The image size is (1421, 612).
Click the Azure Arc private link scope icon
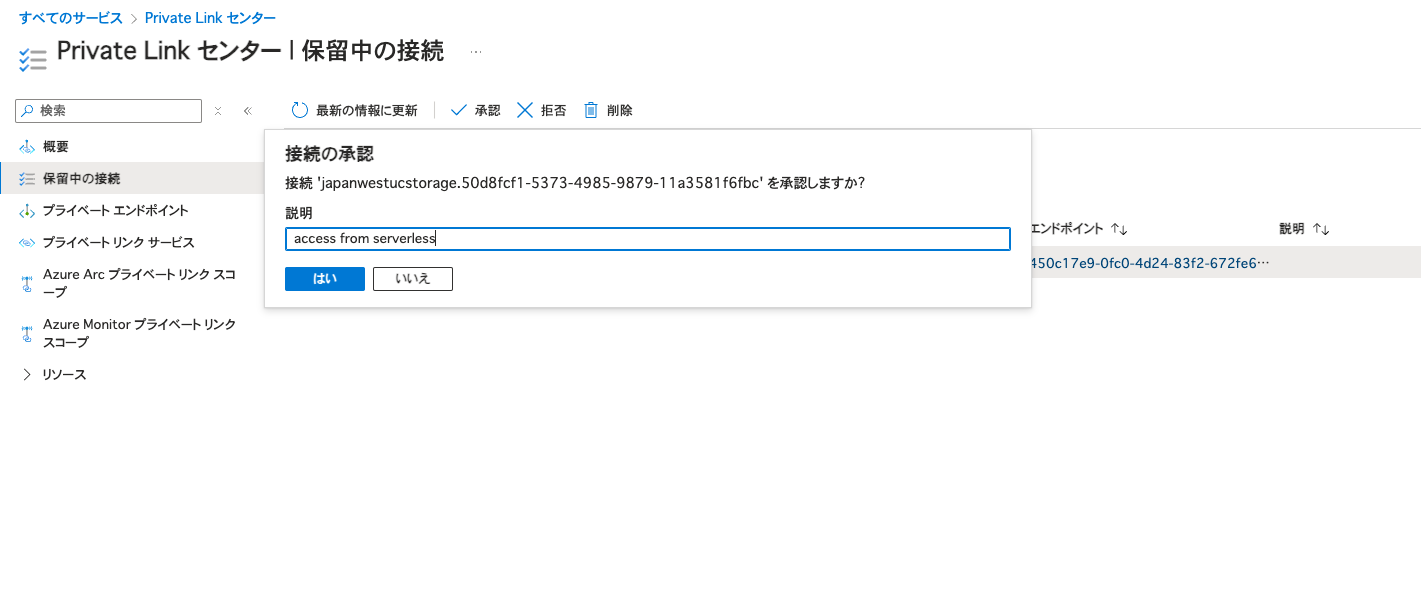point(26,279)
